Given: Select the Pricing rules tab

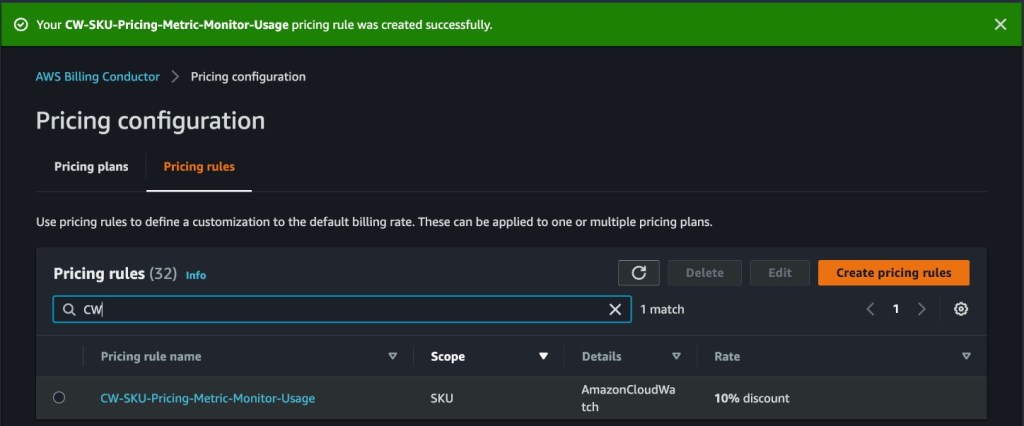Looking at the screenshot, I should point(199,167).
